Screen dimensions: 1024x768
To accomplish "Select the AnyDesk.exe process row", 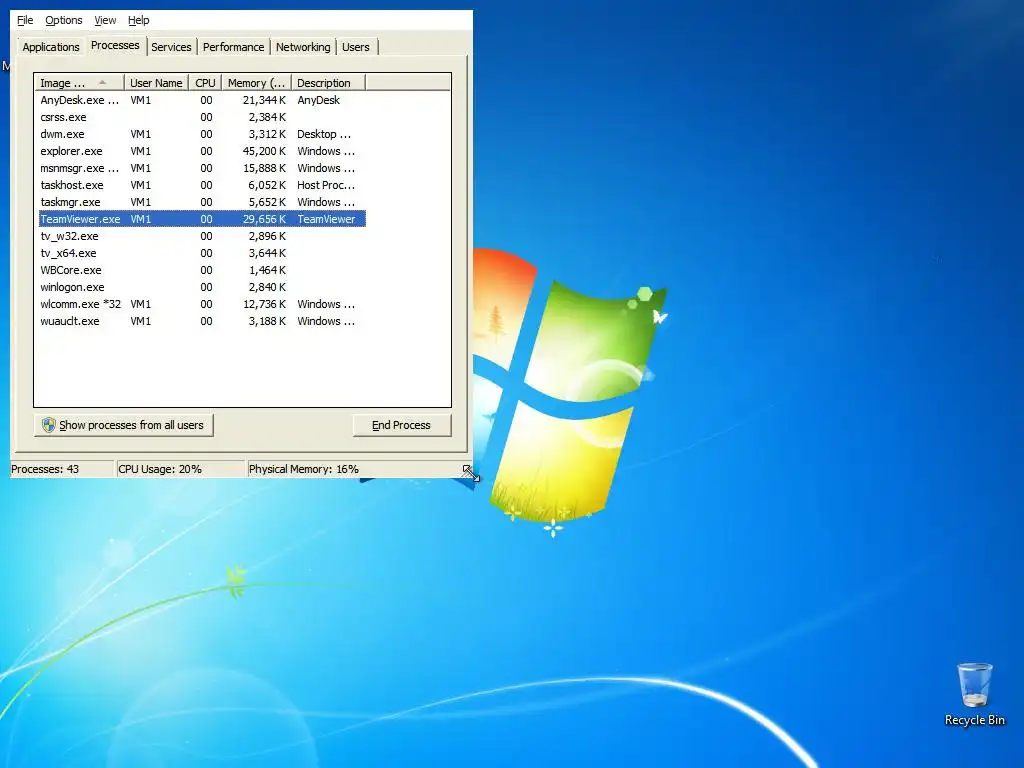I will point(202,100).
